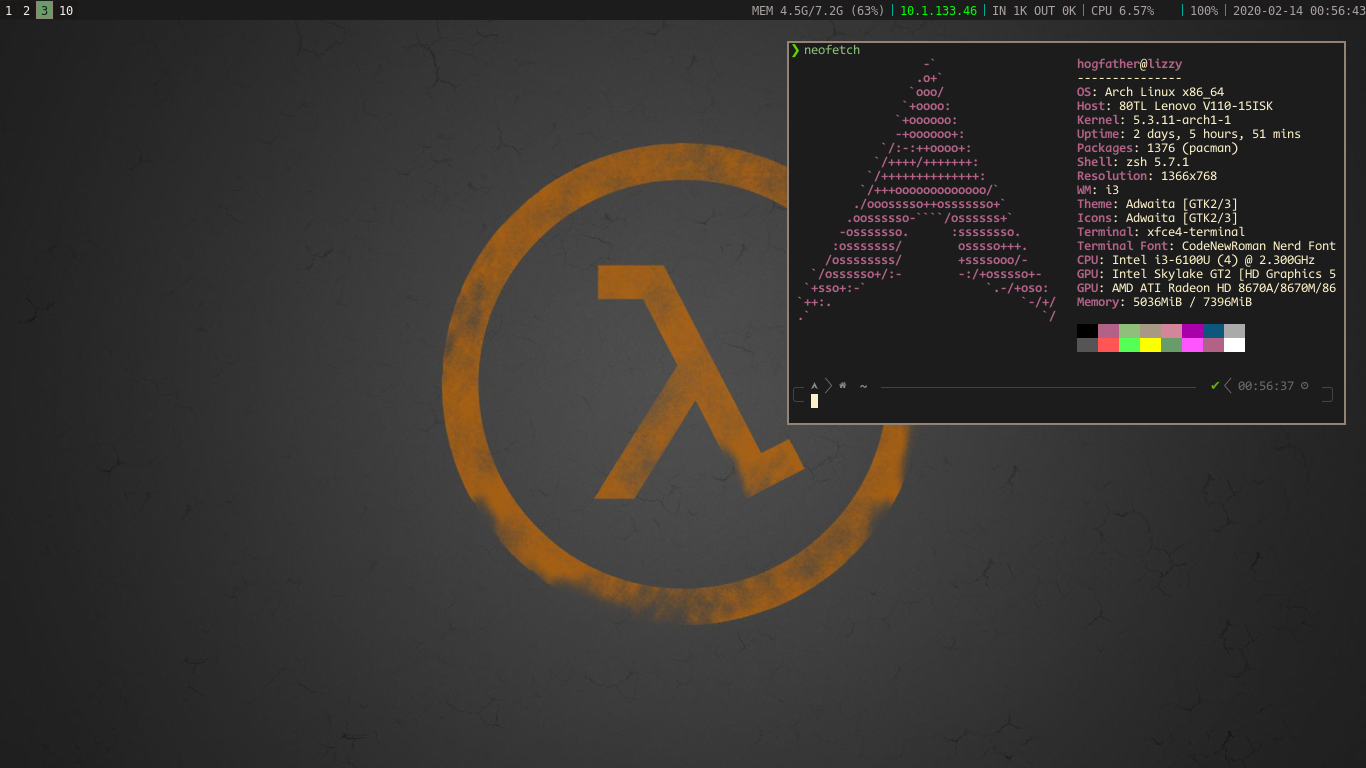The image size is (1366, 768).
Task: Pick the dark purple color swatch
Action: click(x=1192, y=331)
